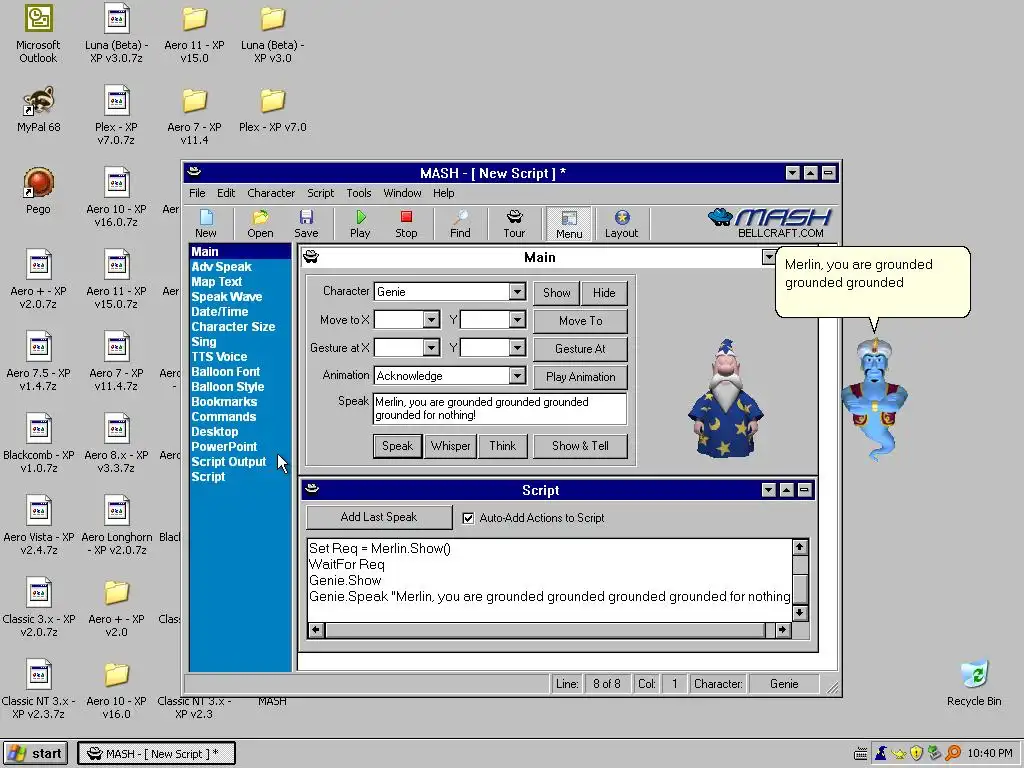This screenshot has width=1024, height=768.
Task: Expand the Gesture at X dropdown
Action: click(x=431, y=347)
